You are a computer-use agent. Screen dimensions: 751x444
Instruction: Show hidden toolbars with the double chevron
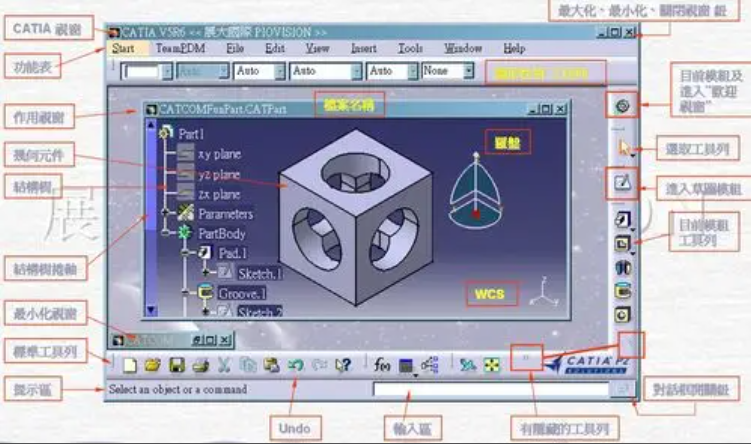(x=526, y=358)
